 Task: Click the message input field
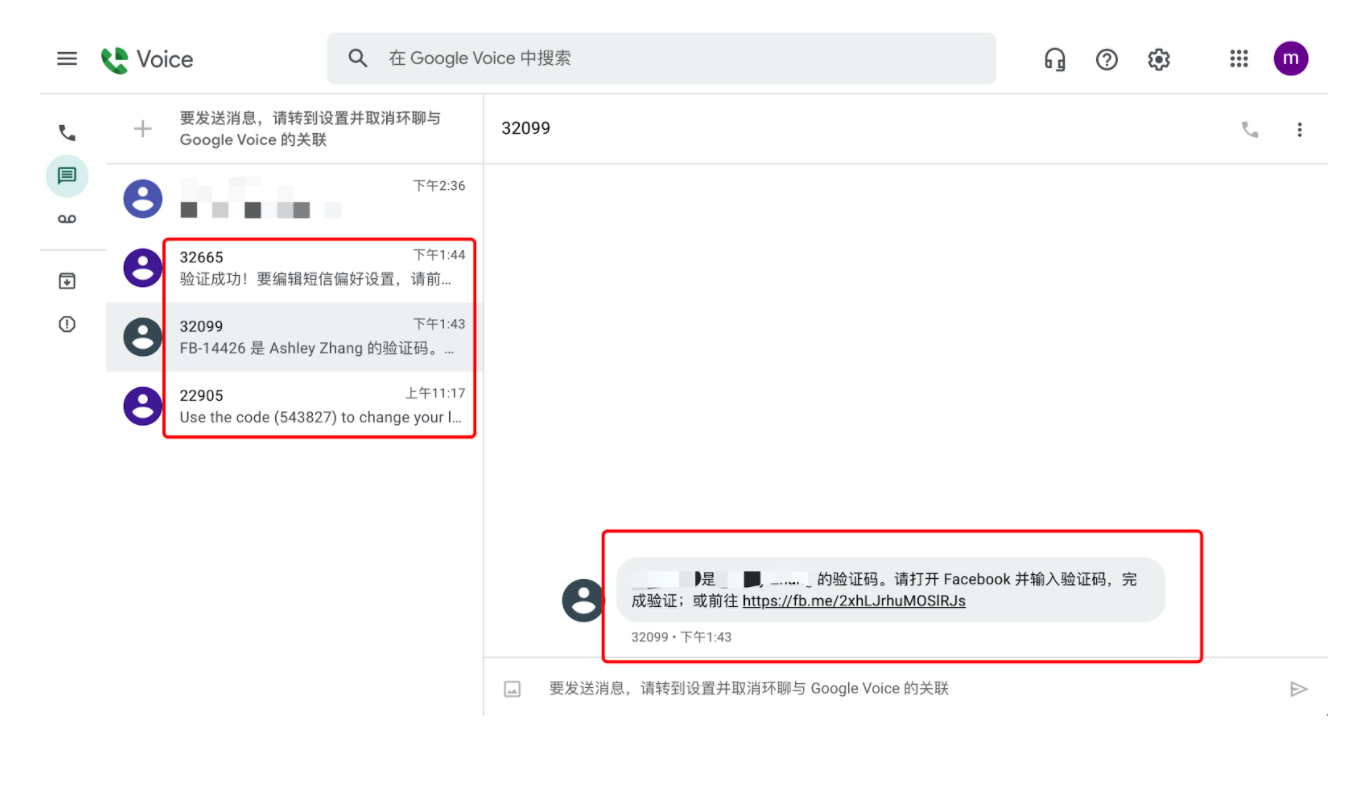(748, 689)
